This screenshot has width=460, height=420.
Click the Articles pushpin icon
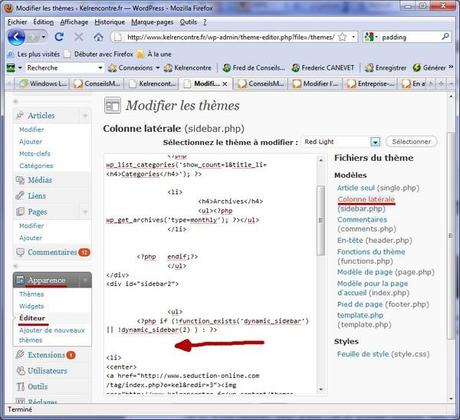click(x=20, y=115)
